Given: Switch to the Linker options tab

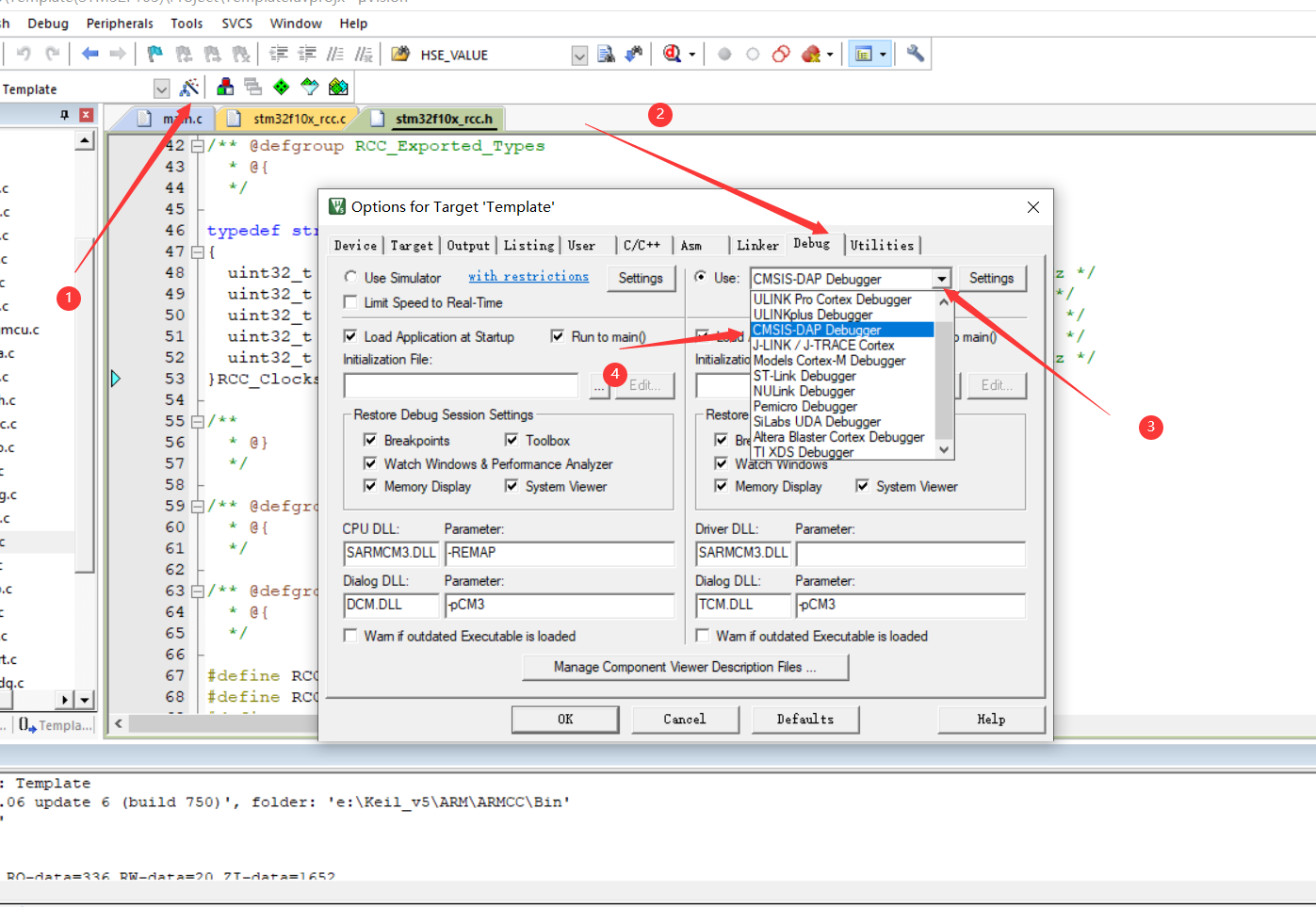Looking at the screenshot, I should pyautogui.click(x=757, y=245).
